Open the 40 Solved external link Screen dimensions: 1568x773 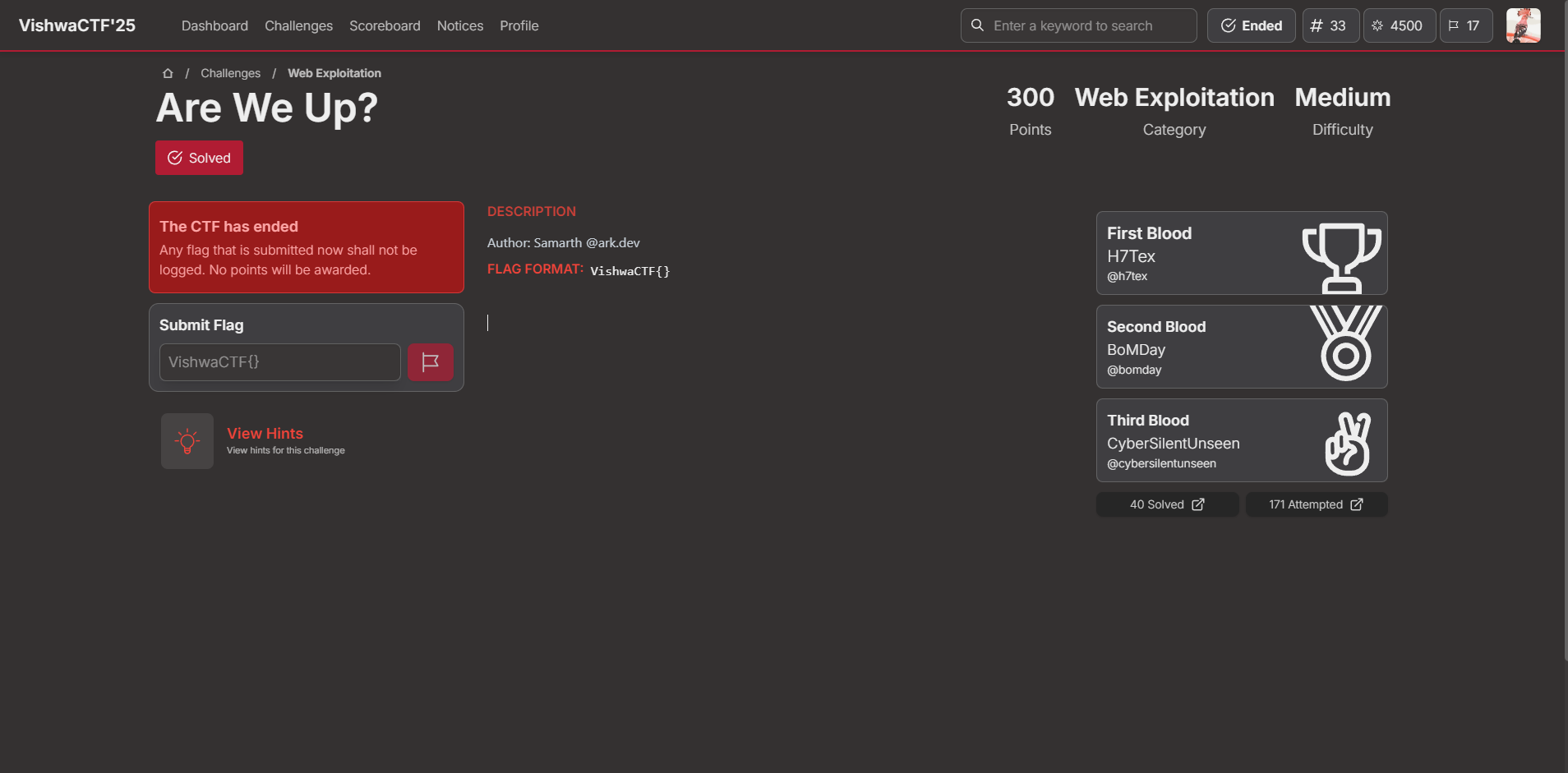pos(1167,504)
